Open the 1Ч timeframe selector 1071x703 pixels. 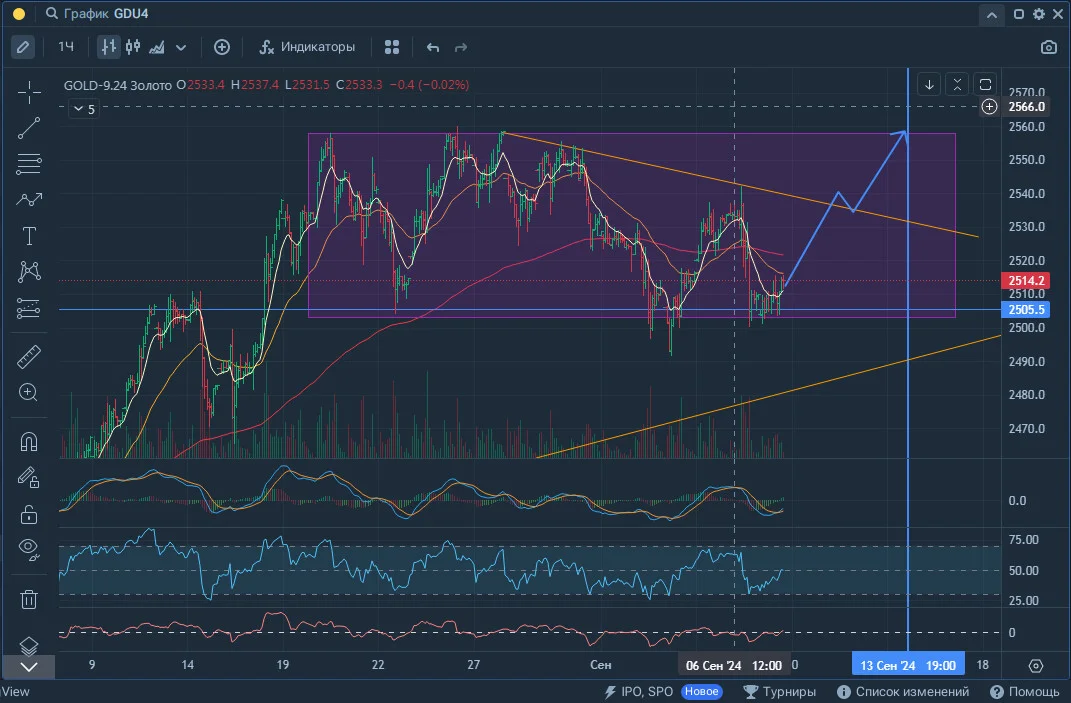coord(66,47)
